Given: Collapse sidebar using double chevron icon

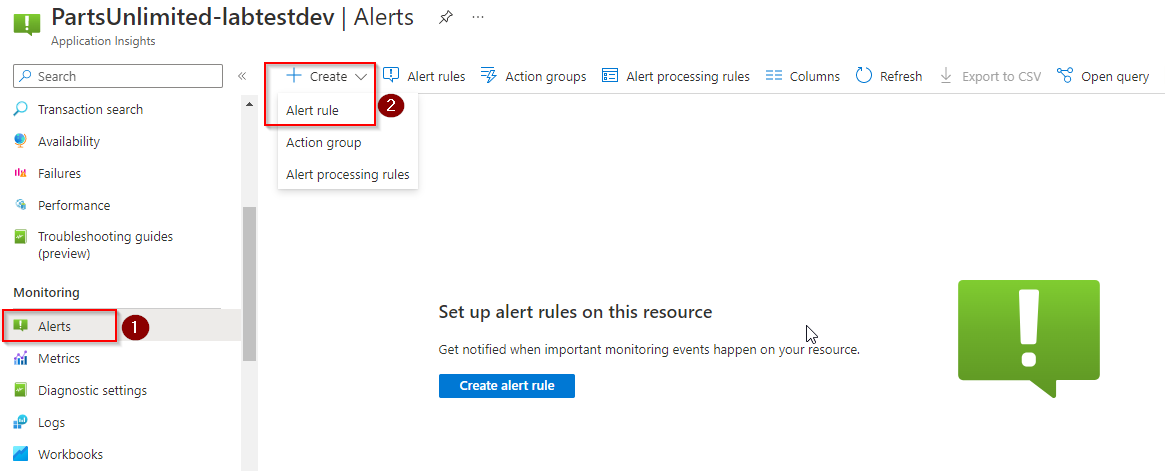Looking at the screenshot, I should [241, 77].
